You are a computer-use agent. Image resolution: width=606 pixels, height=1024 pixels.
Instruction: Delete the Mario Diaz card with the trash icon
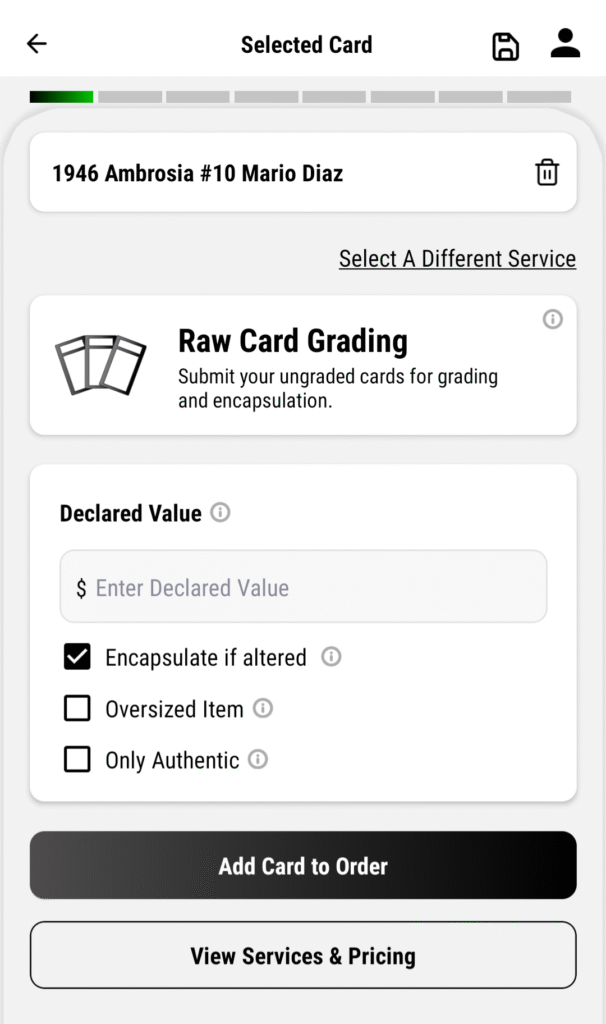[x=547, y=172]
